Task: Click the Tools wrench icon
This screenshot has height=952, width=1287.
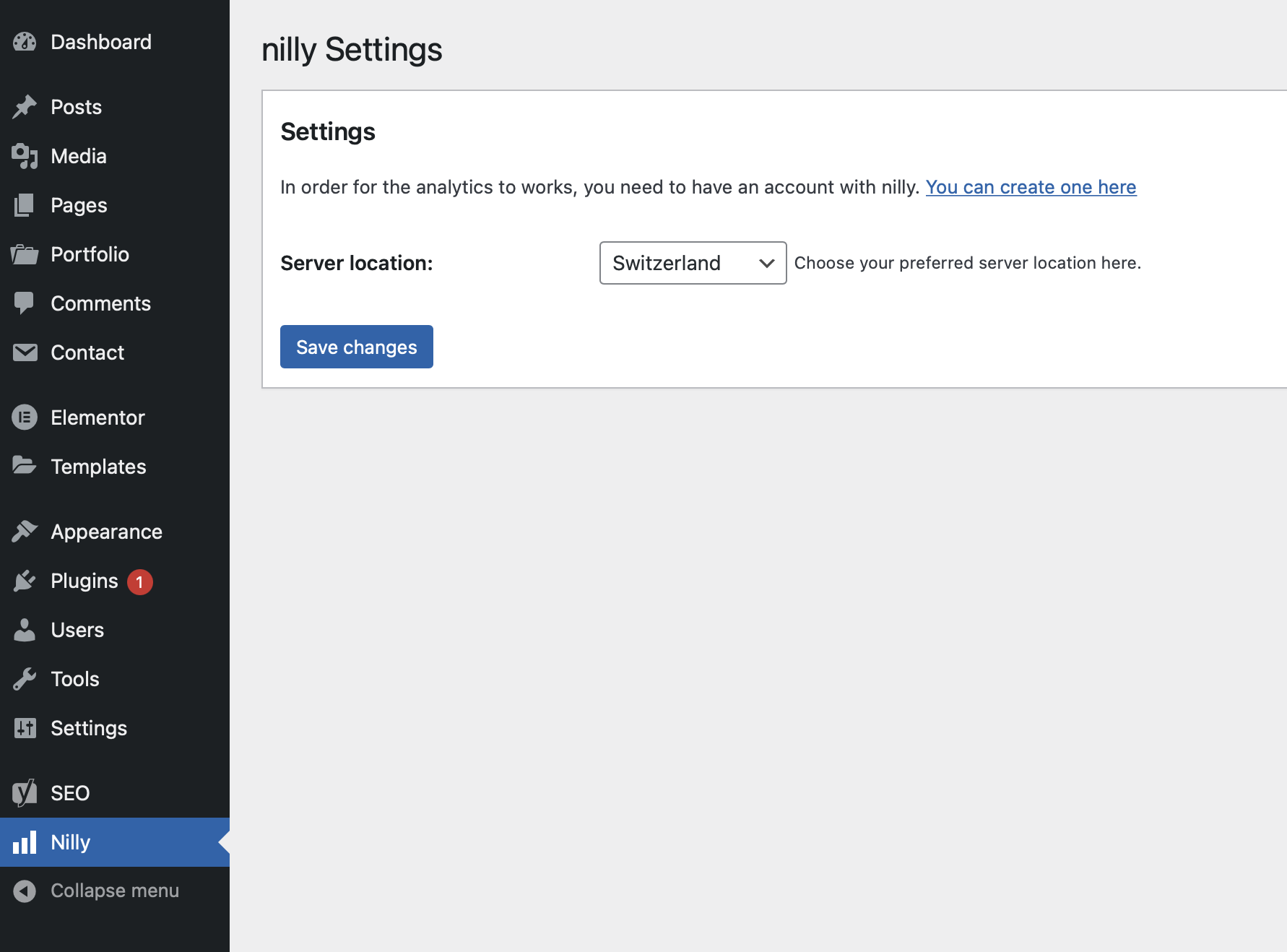Action: pyautogui.click(x=25, y=679)
